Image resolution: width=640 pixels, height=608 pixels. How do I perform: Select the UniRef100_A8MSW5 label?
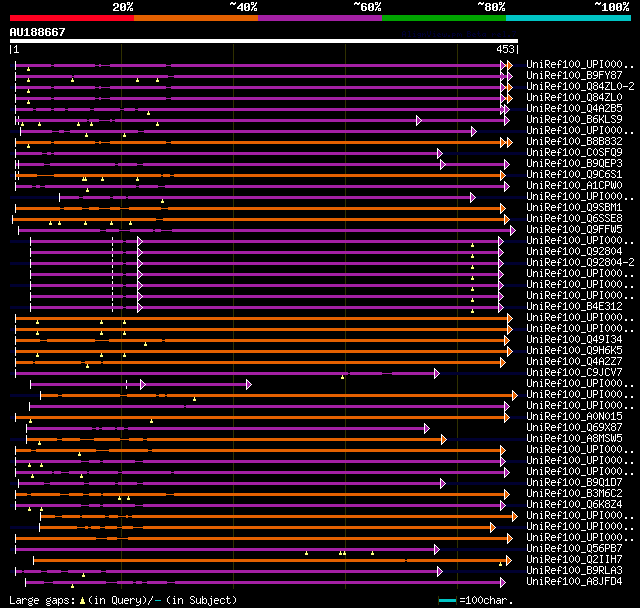574,439
